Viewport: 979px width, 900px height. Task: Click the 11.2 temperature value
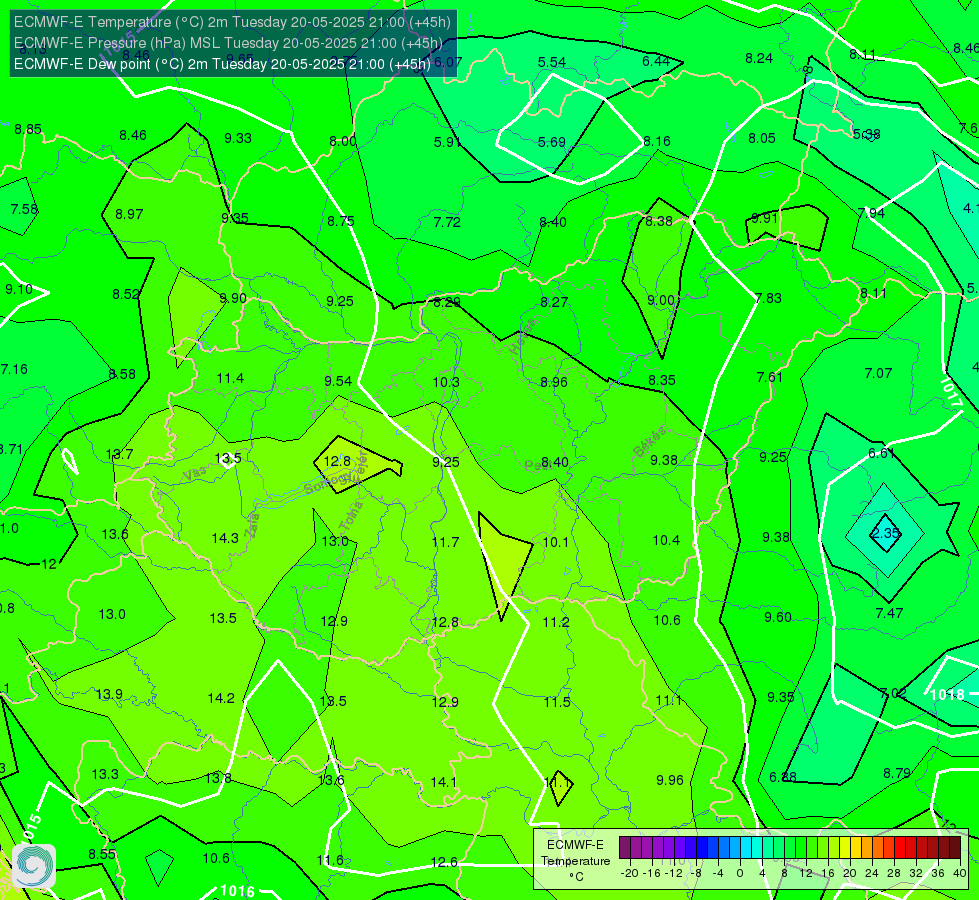click(556, 622)
